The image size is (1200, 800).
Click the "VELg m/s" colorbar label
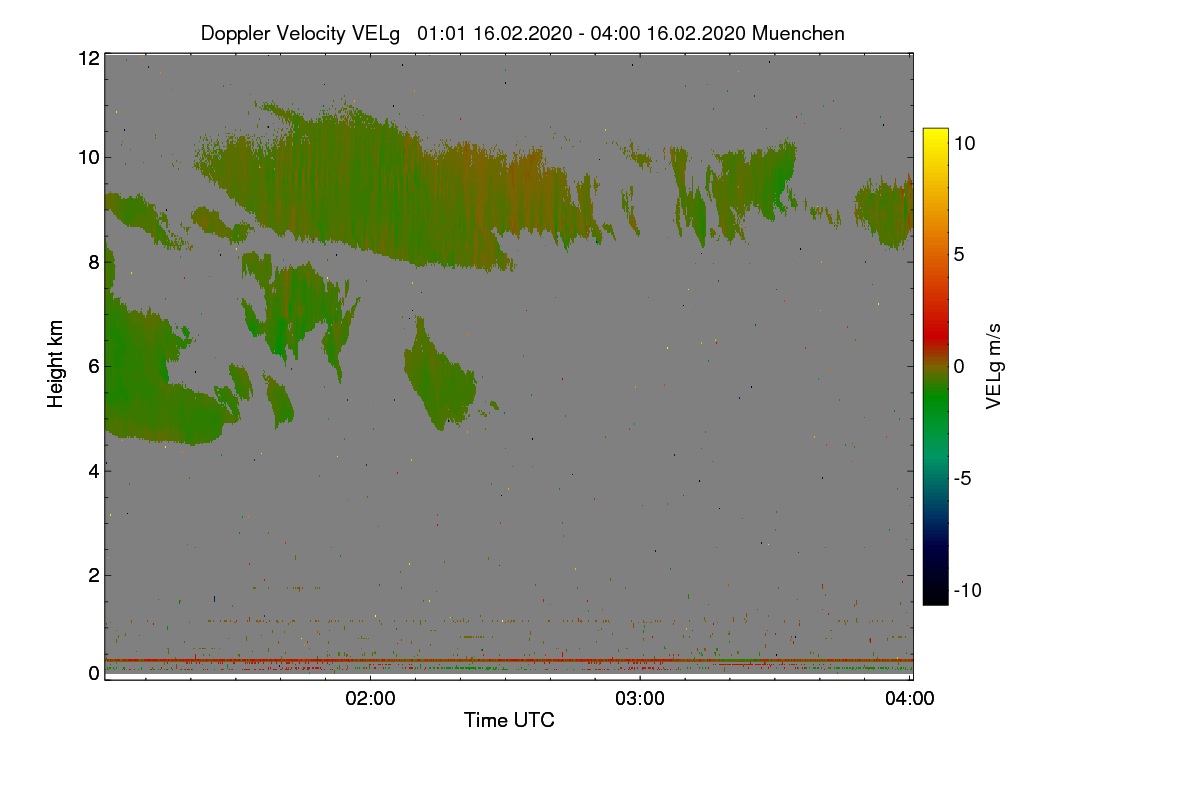point(994,366)
